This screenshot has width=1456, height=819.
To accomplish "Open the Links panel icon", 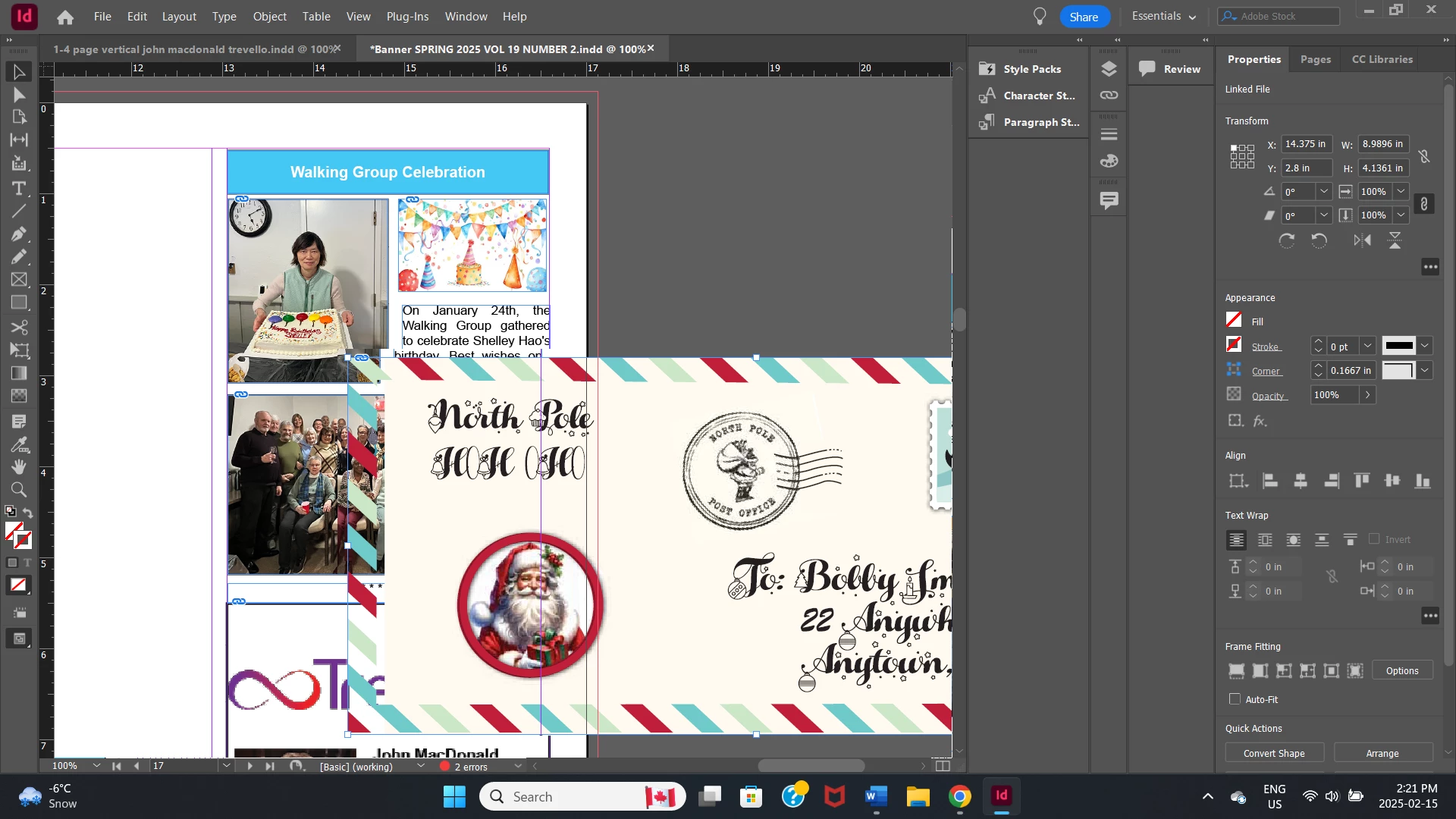I will point(1109,96).
